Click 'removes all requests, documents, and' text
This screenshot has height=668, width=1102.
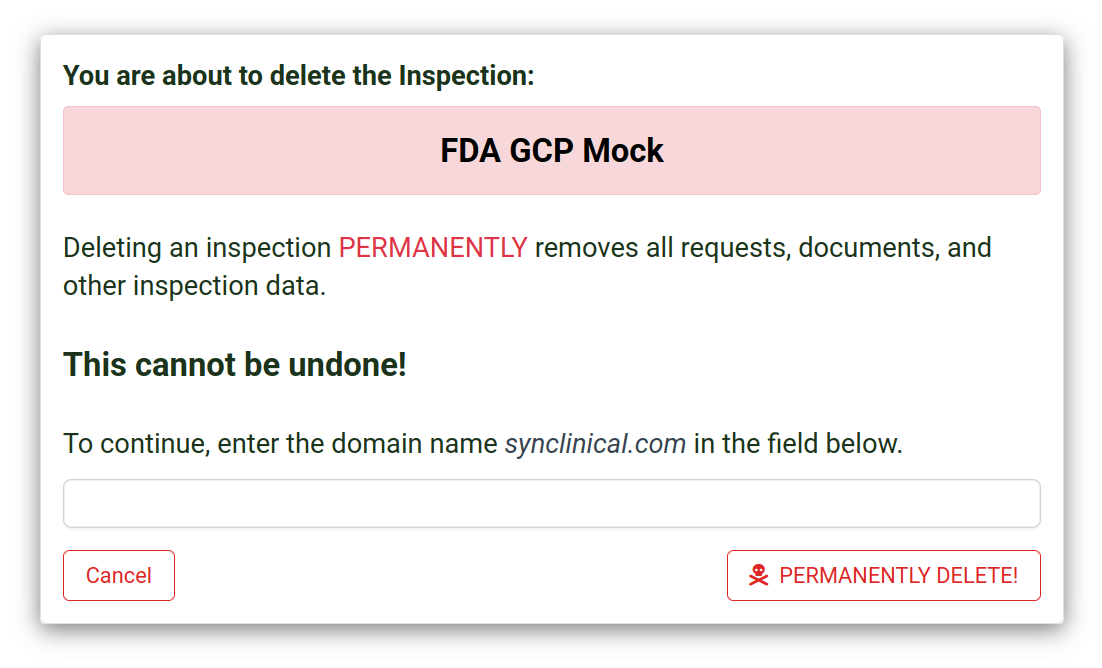(x=763, y=248)
